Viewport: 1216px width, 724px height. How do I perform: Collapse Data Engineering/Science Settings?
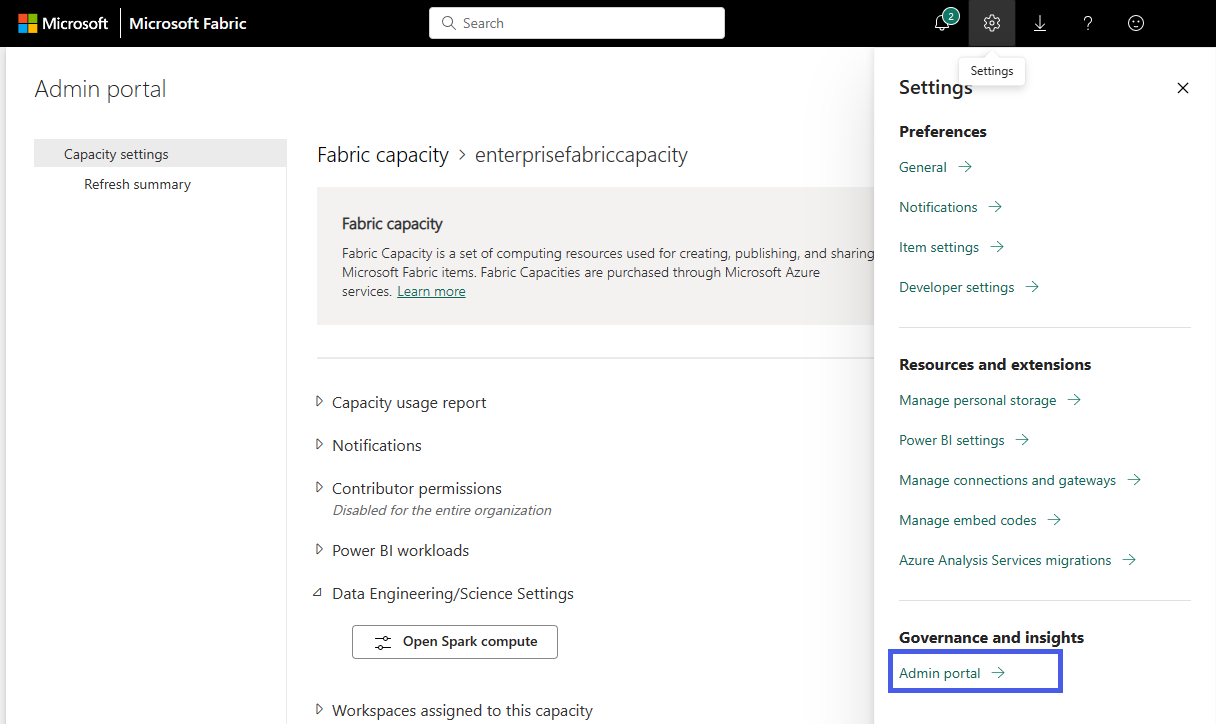pyautogui.click(x=320, y=593)
